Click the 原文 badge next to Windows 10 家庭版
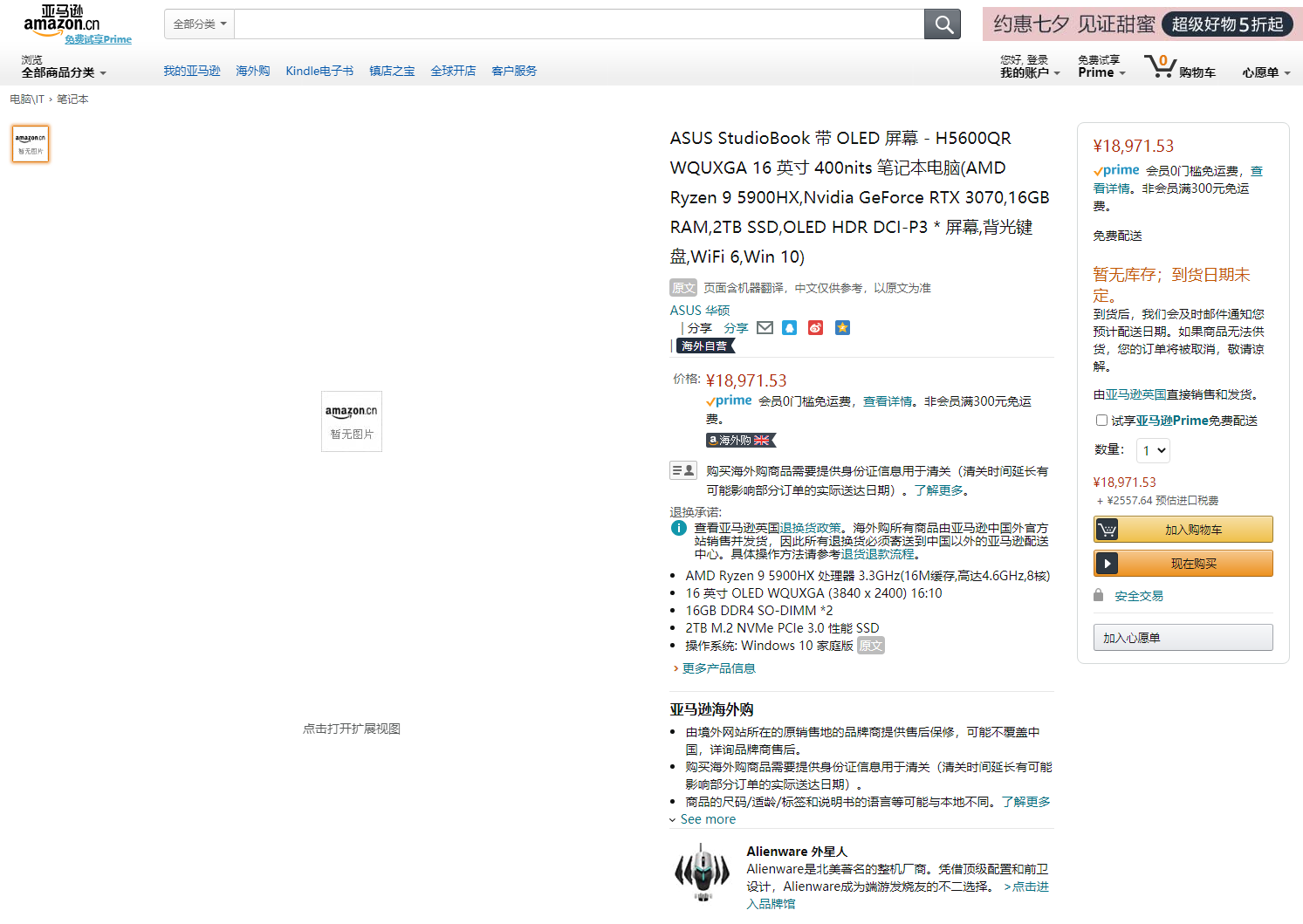The height and width of the screenshot is (924, 1303). pos(871,646)
